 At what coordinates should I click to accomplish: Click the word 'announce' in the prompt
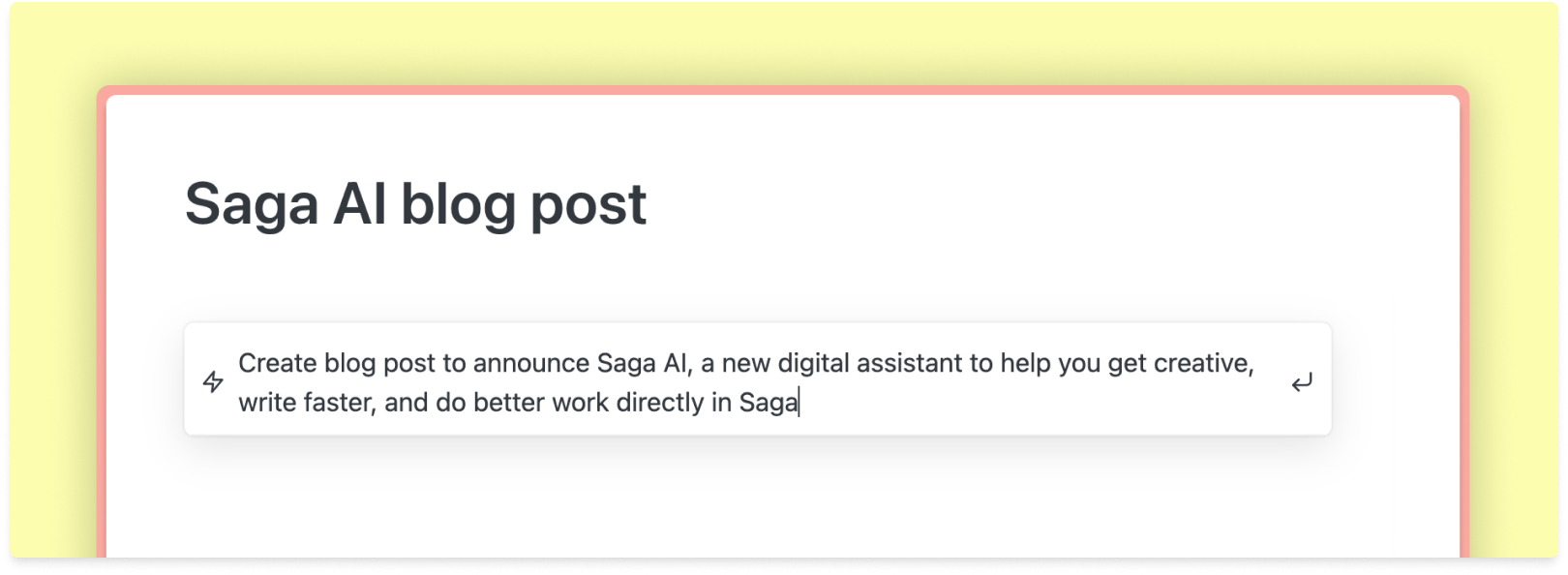point(531,364)
